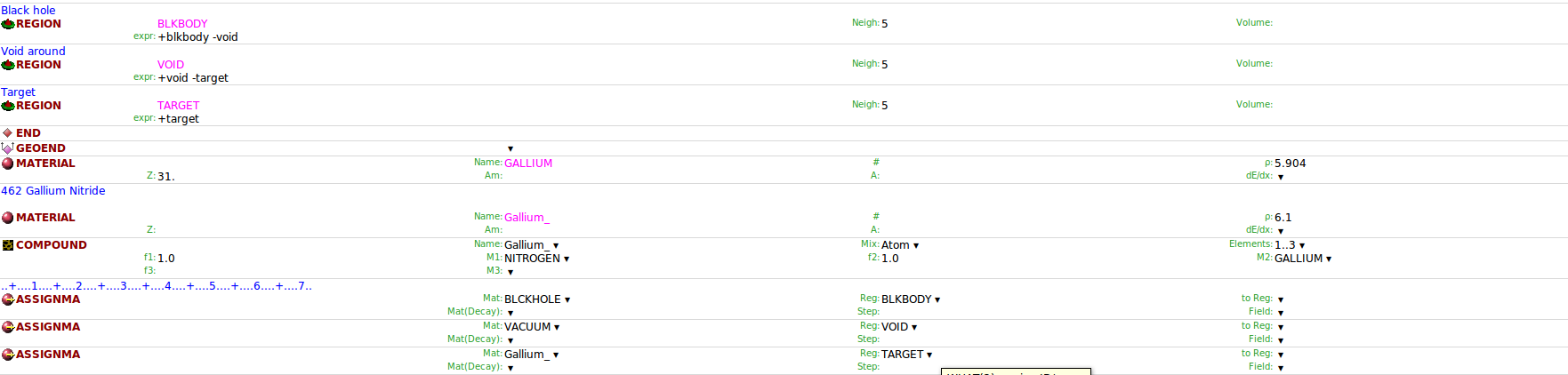1568x375 pixels.
Task: Open the Mat VACUUM dropdown
Action: pyautogui.click(x=532, y=327)
